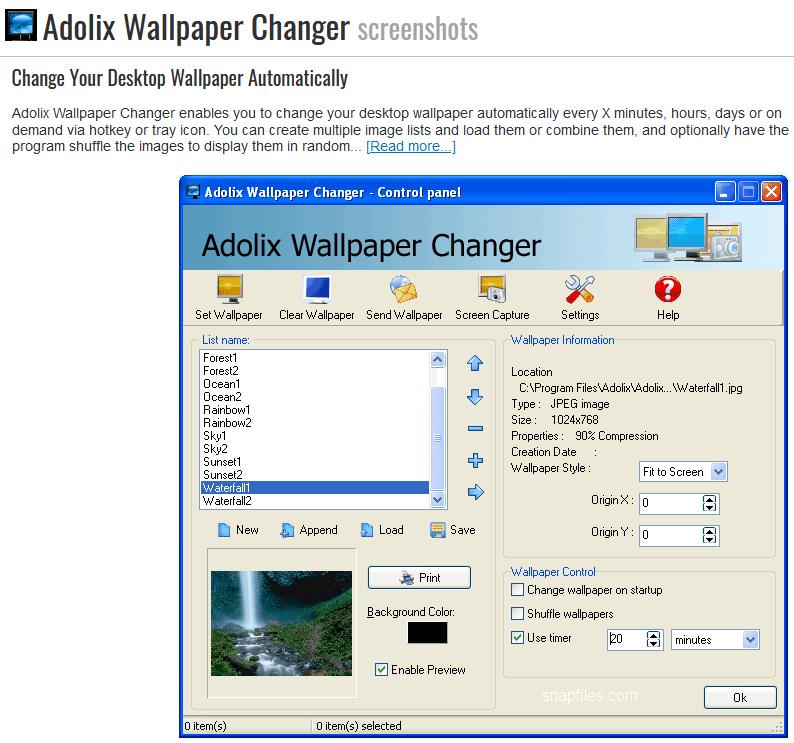Click the timer value field showing 20
The width and height of the screenshot is (794, 743).
point(627,639)
